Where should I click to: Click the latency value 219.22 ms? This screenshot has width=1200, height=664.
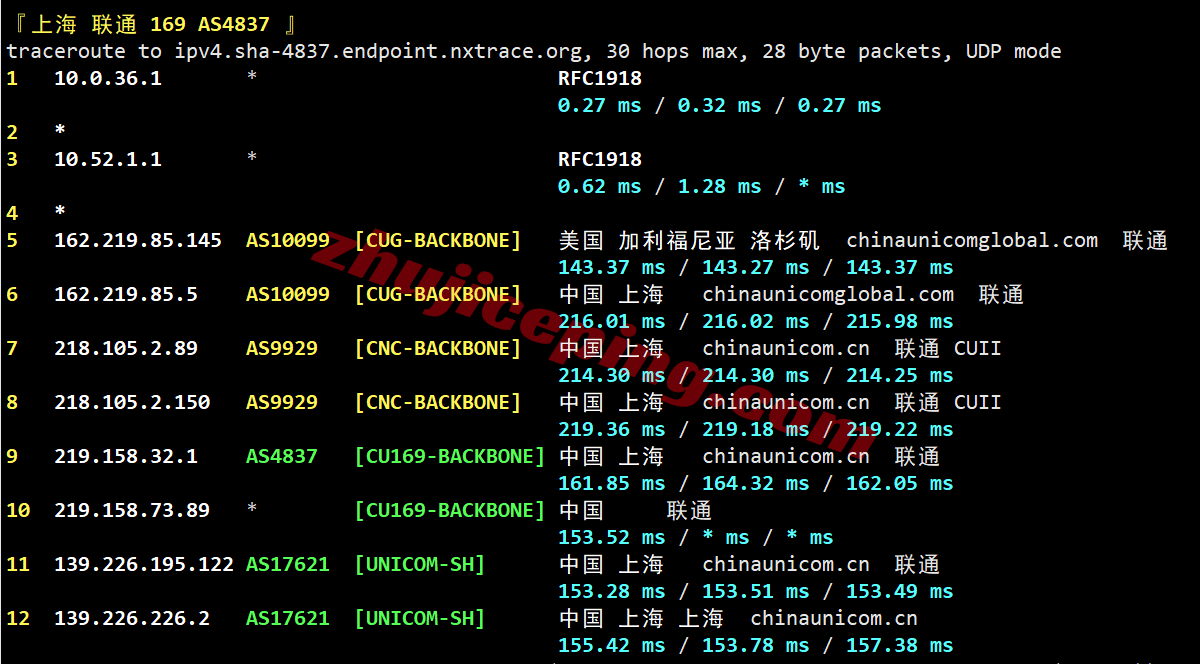900,429
